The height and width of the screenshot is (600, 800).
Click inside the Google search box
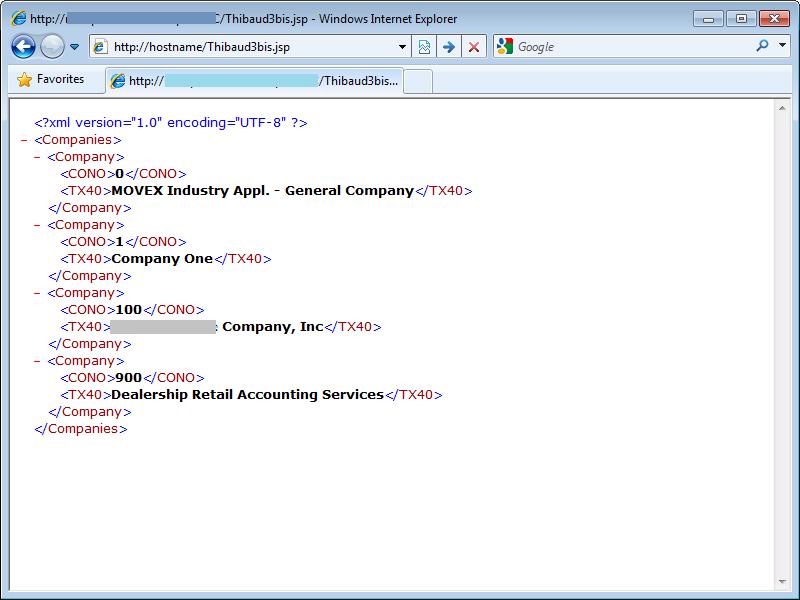click(630, 47)
